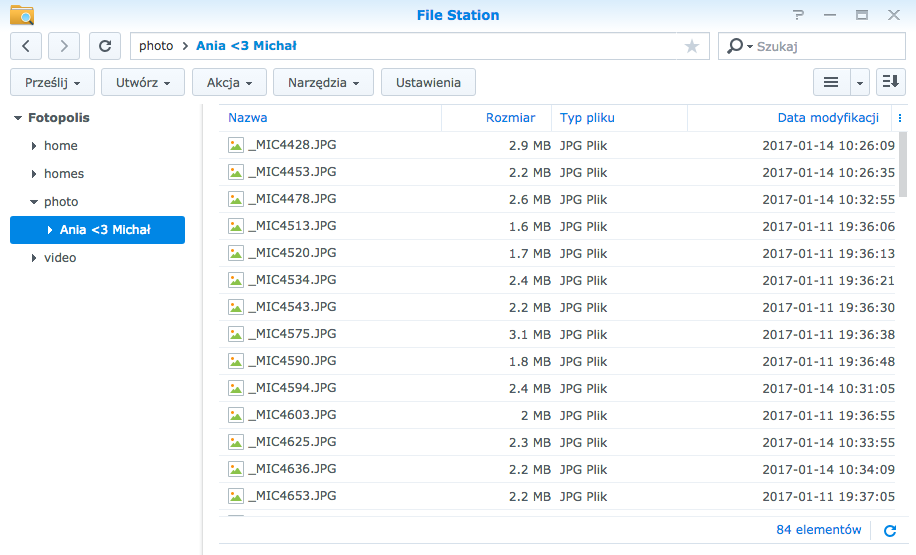Go back with the left arrow button
Screen dimensions: 916x555
(26, 46)
